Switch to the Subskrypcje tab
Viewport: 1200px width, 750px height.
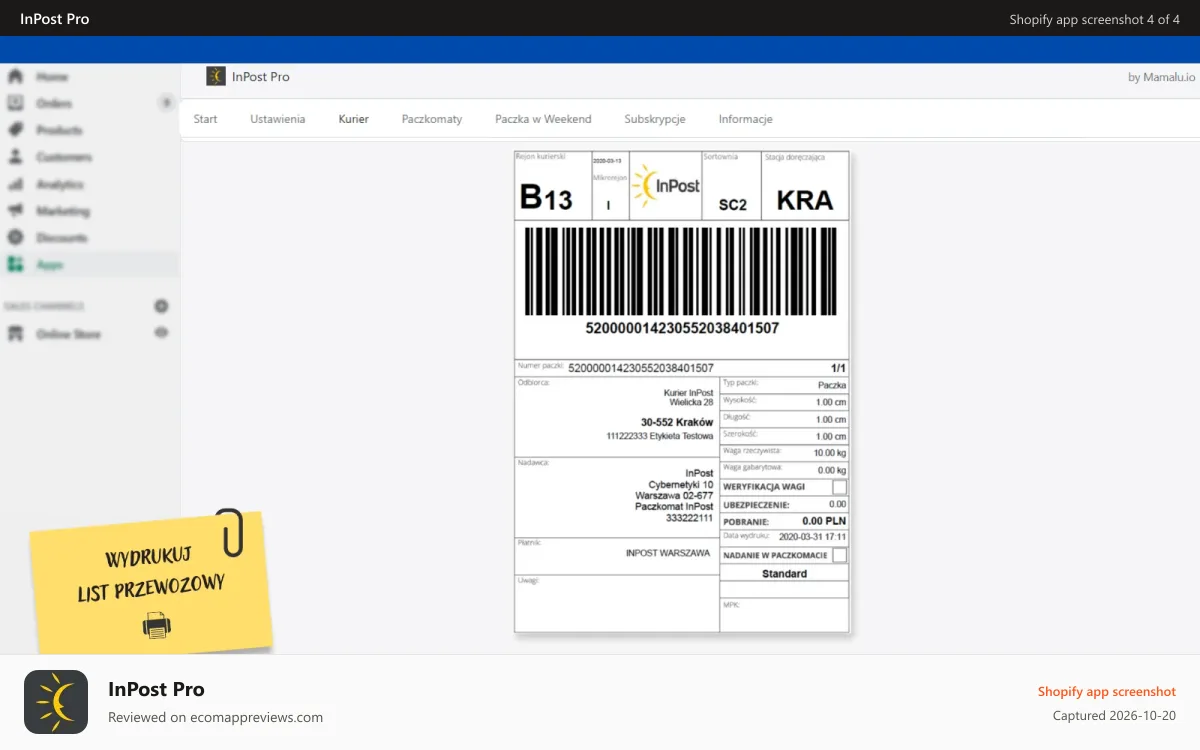tap(655, 119)
